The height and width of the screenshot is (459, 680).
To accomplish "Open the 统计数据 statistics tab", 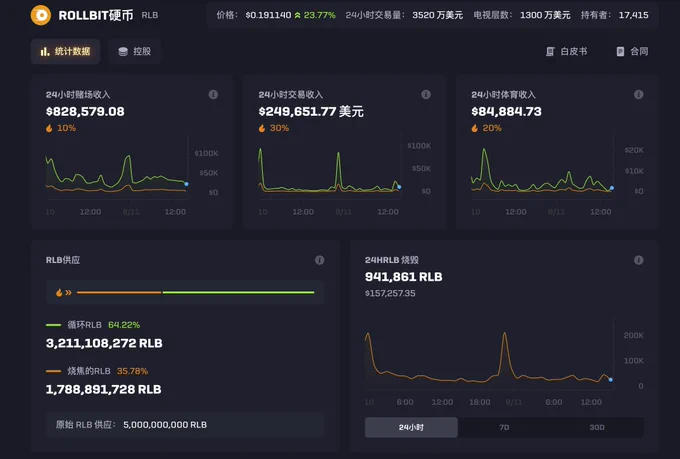I will pos(65,51).
